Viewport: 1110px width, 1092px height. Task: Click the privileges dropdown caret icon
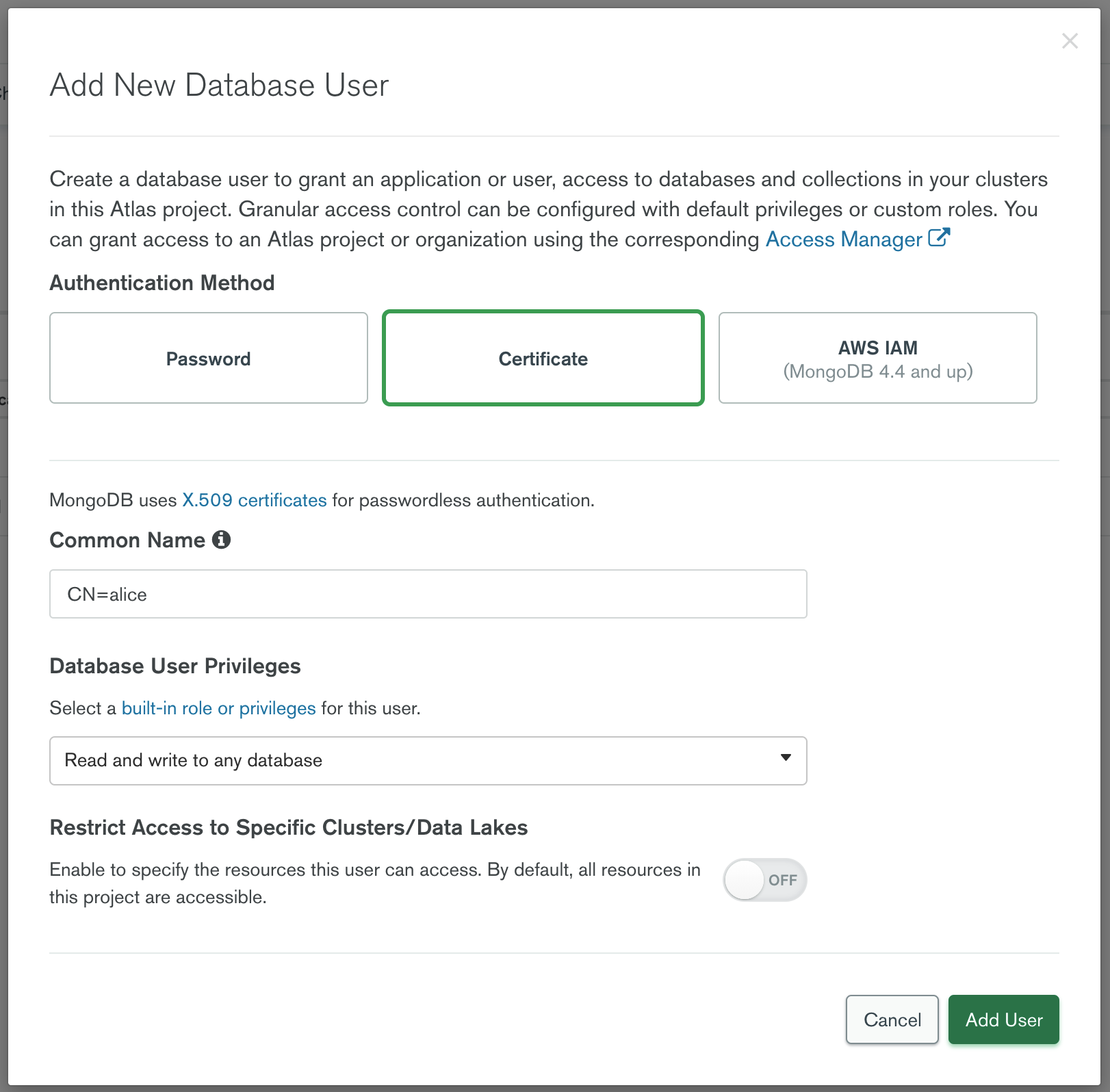click(786, 759)
